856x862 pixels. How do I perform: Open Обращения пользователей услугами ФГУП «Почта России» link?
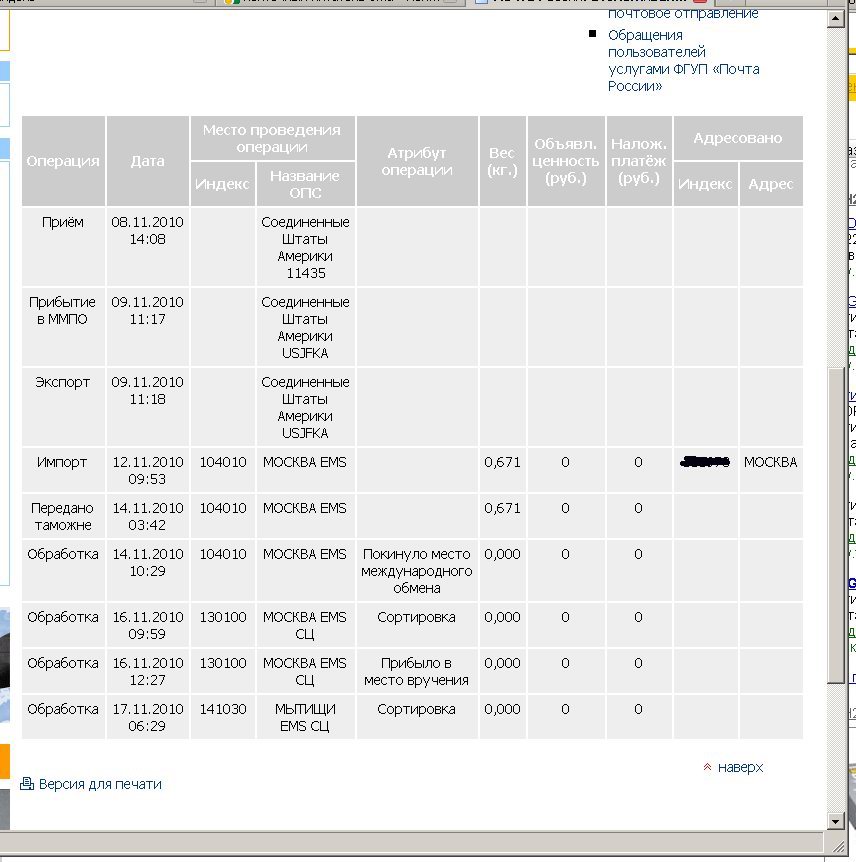point(684,60)
